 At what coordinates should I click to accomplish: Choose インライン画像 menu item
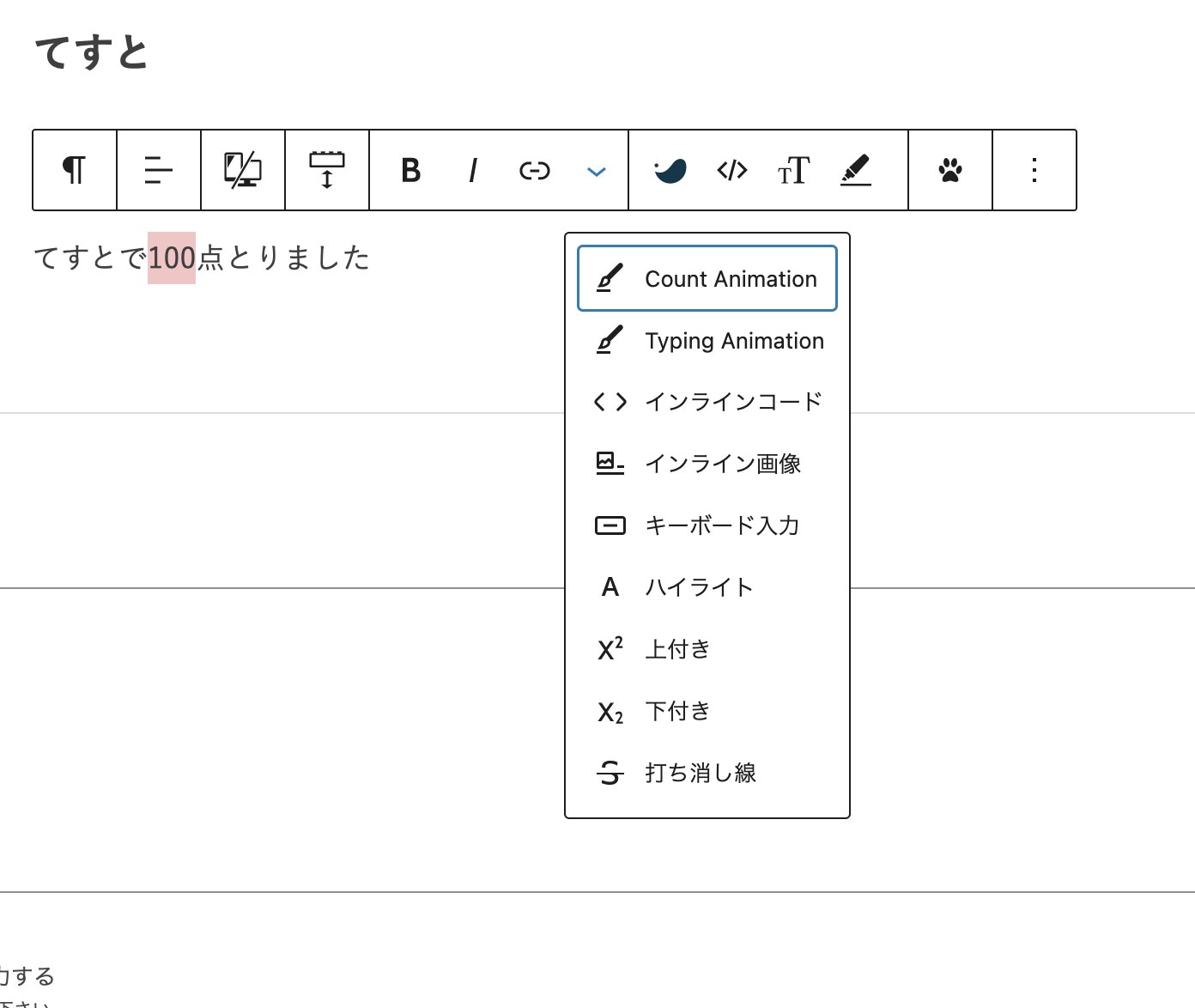[707, 464]
